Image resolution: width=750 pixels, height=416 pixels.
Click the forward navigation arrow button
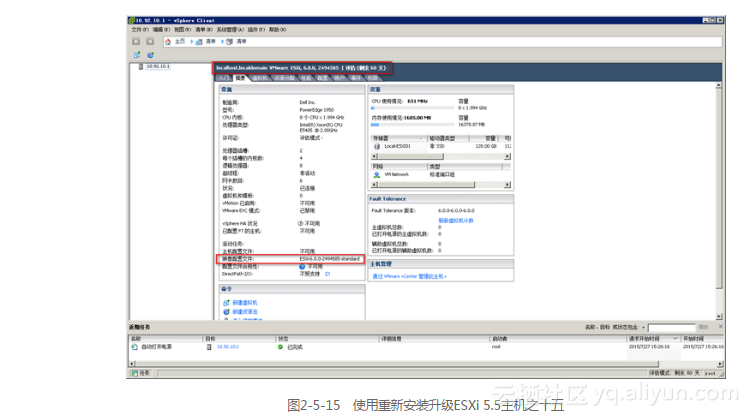tap(150, 42)
